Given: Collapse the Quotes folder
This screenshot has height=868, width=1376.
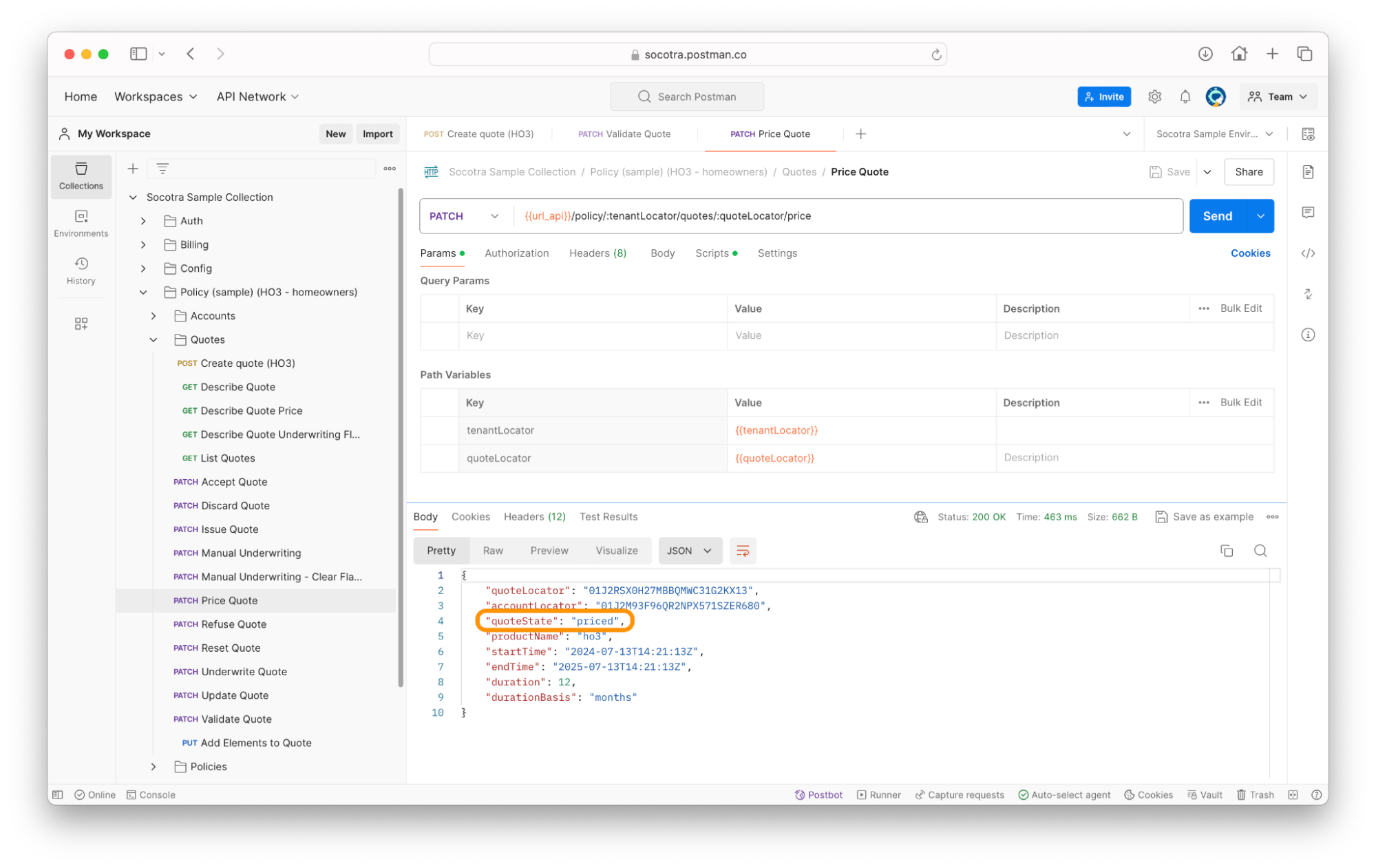Looking at the screenshot, I should [154, 339].
